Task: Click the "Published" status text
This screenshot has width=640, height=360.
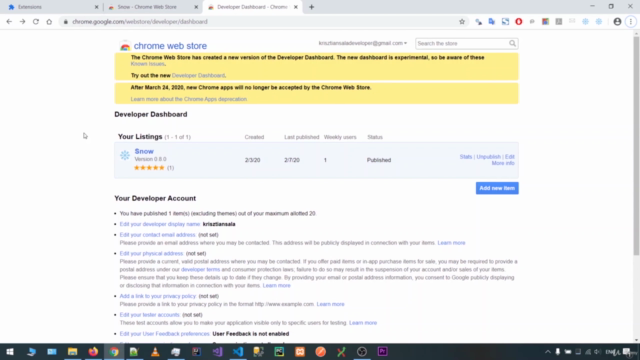Action: [x=379, y=160]
